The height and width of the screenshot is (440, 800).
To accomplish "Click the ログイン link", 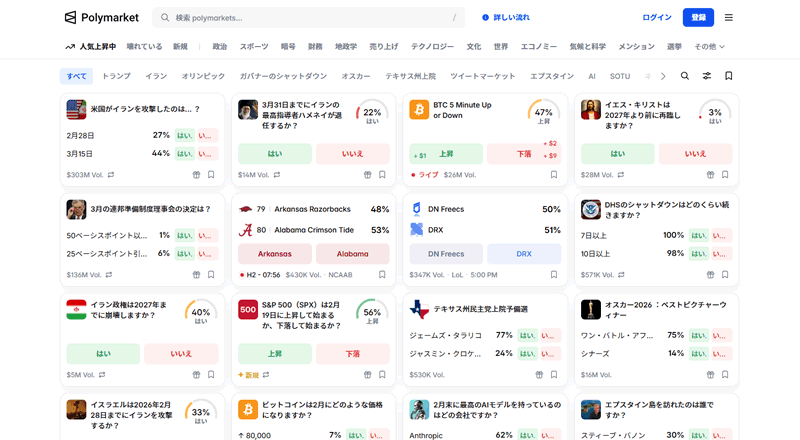I will point(657,17).
